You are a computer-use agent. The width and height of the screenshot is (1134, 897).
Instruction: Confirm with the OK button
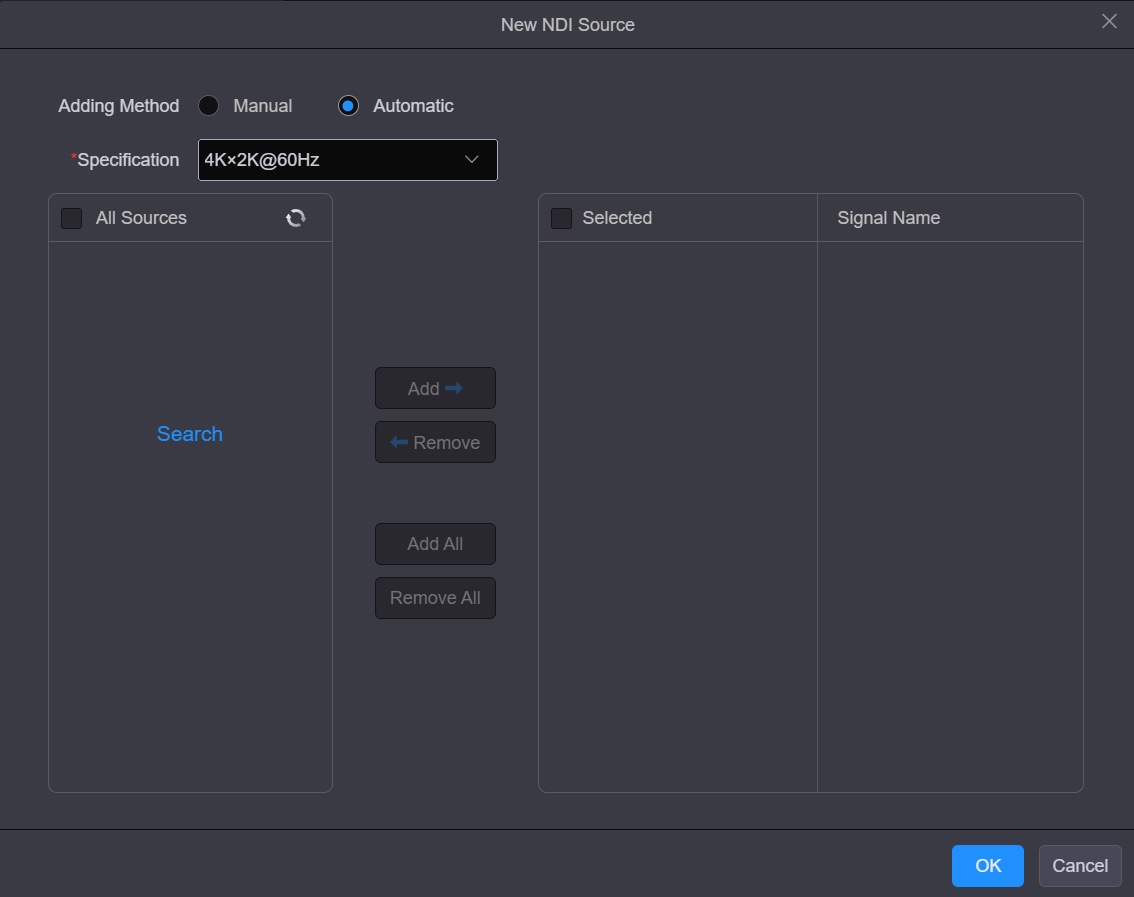[987, 865]
